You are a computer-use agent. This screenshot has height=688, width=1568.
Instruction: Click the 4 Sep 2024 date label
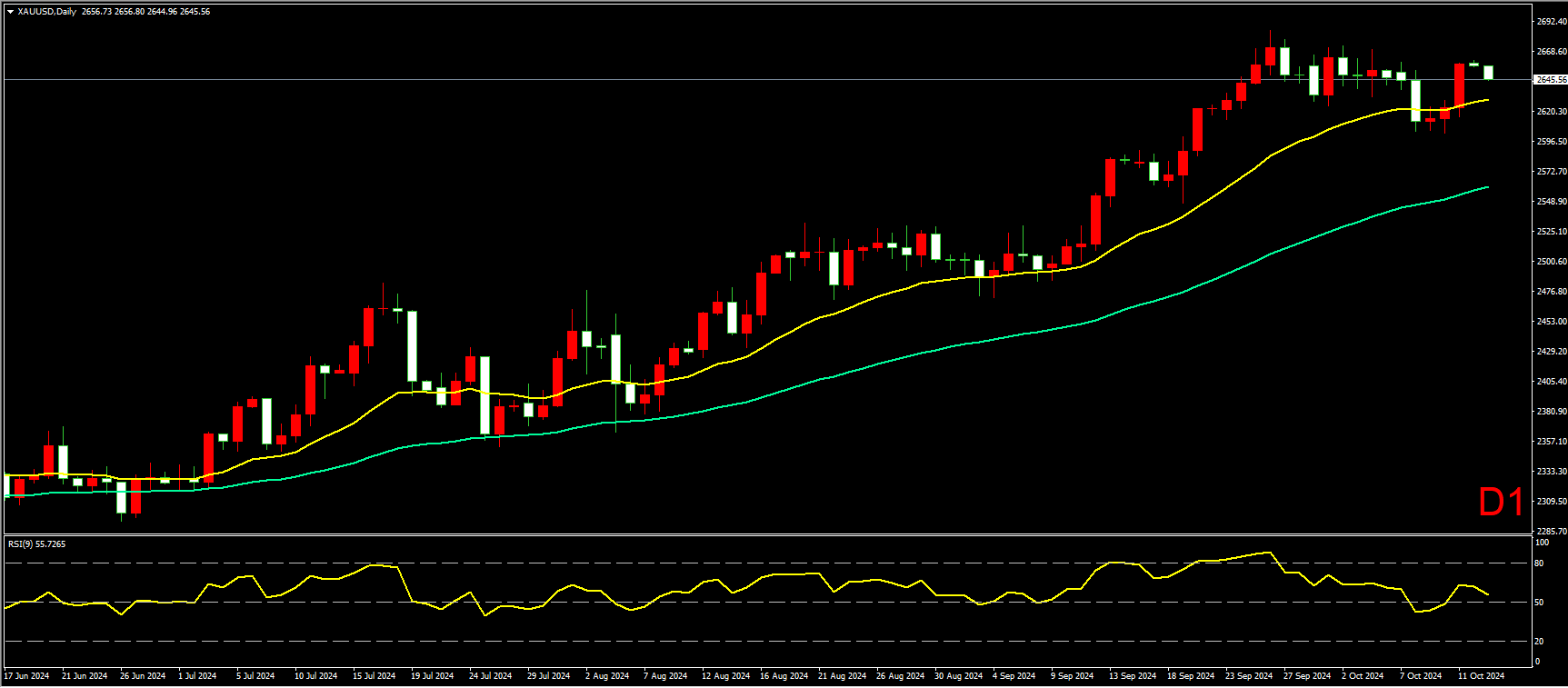(1014, 676)
